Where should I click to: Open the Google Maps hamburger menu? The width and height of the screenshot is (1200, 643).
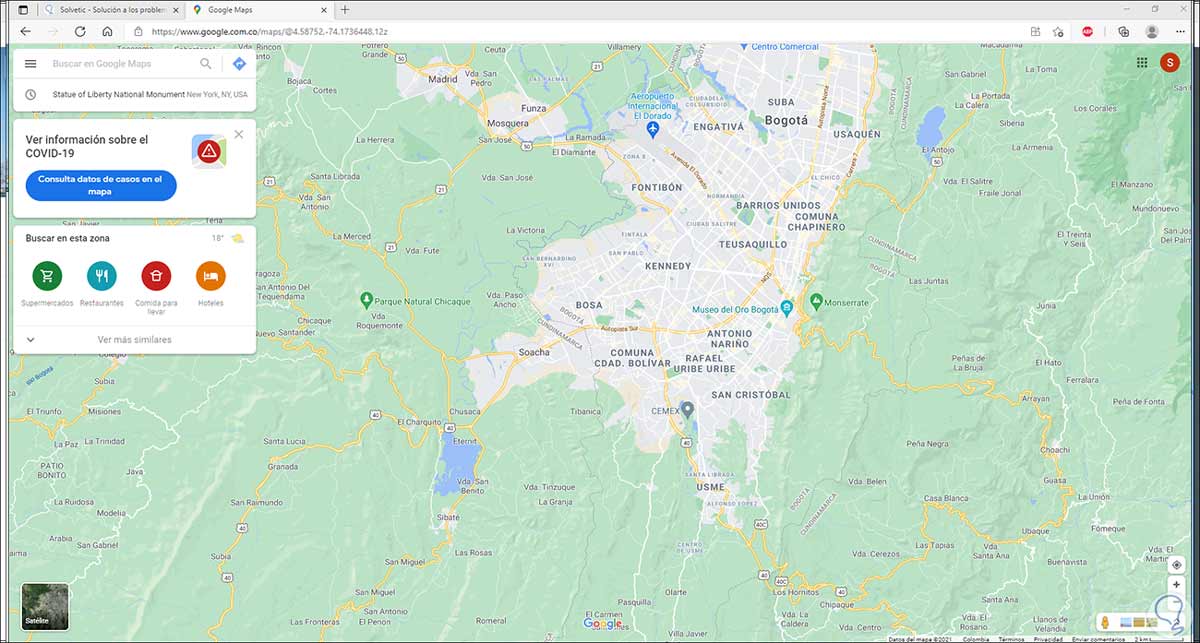pyautogui.click(x=30, y=64)
